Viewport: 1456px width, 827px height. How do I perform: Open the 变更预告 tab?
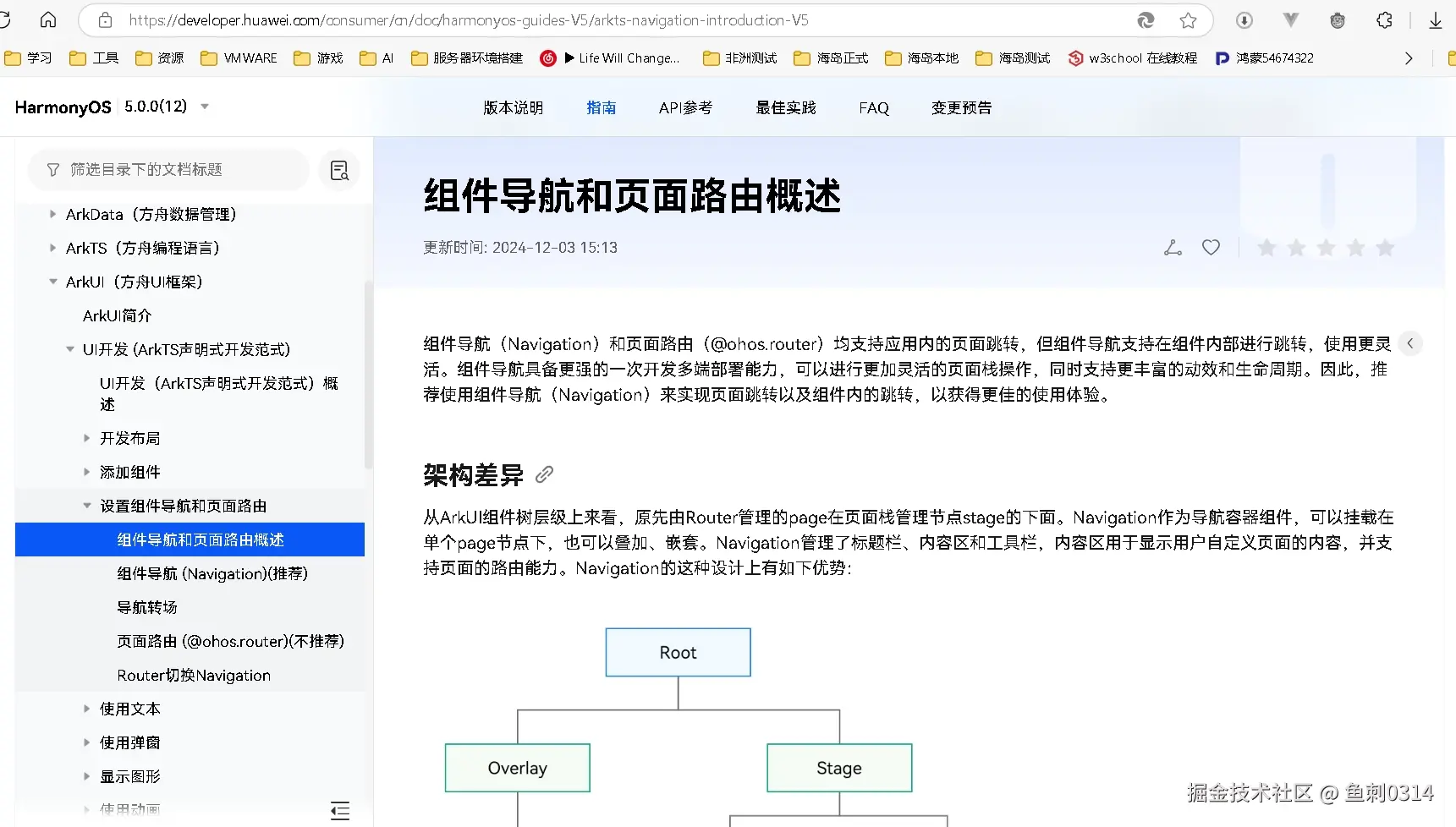pos(961,107)
